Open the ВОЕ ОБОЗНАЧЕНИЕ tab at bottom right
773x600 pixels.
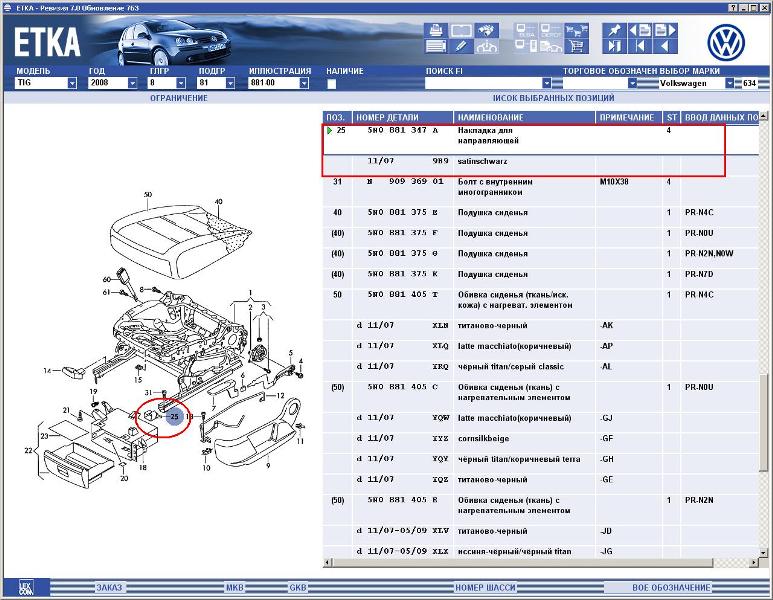[671, 588]
